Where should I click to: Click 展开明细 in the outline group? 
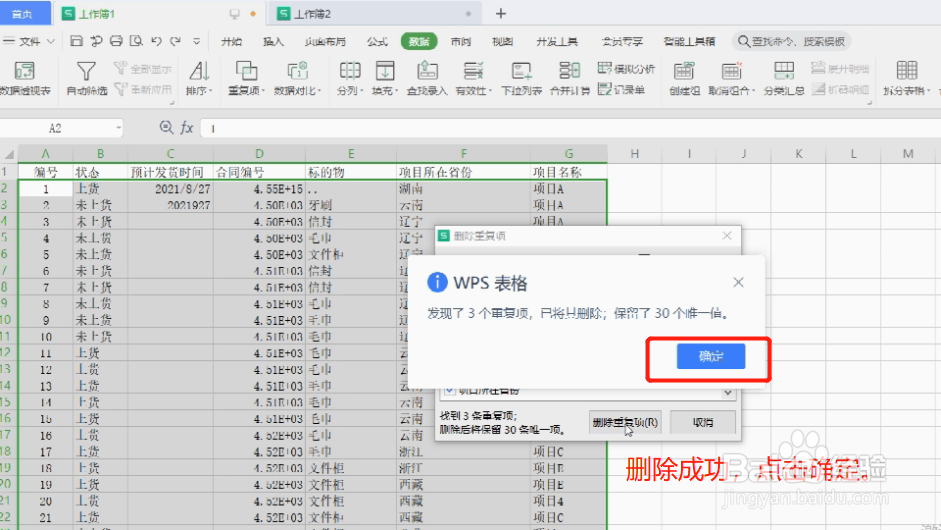(840, 68)
